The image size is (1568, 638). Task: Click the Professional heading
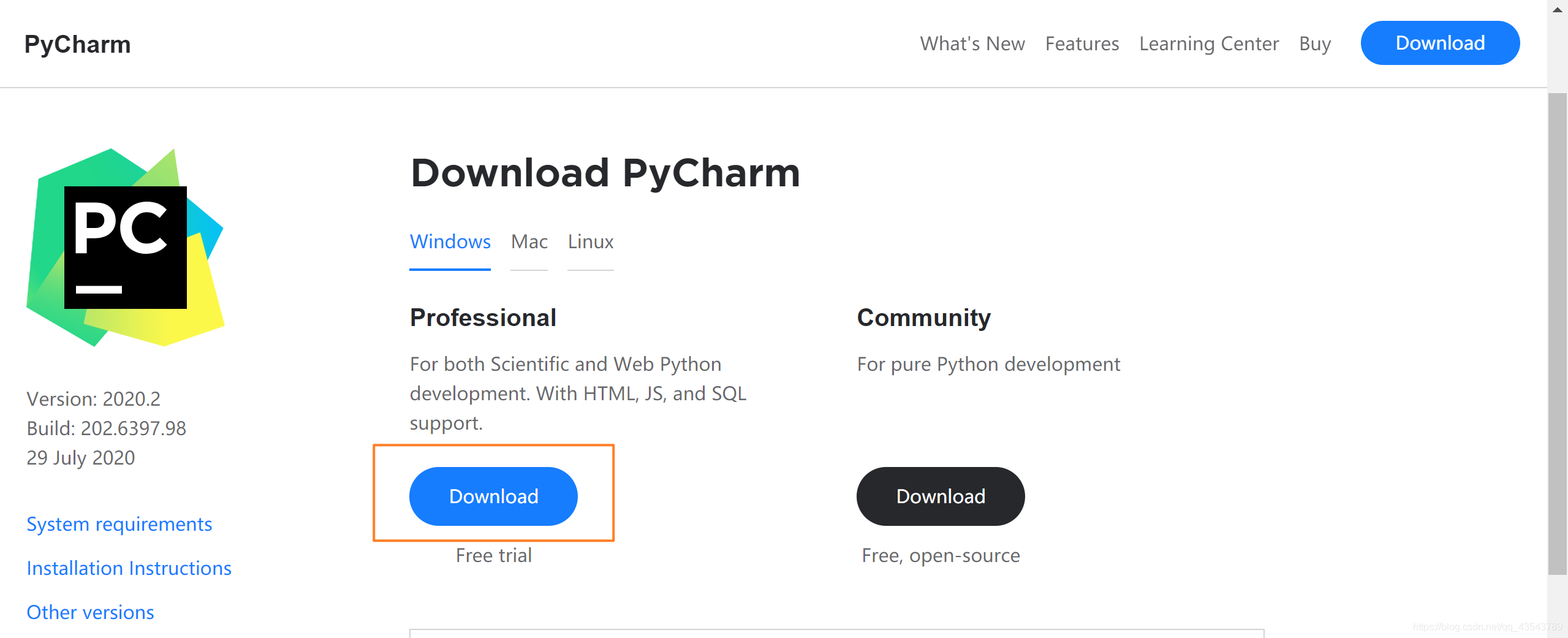pos(483,317)
